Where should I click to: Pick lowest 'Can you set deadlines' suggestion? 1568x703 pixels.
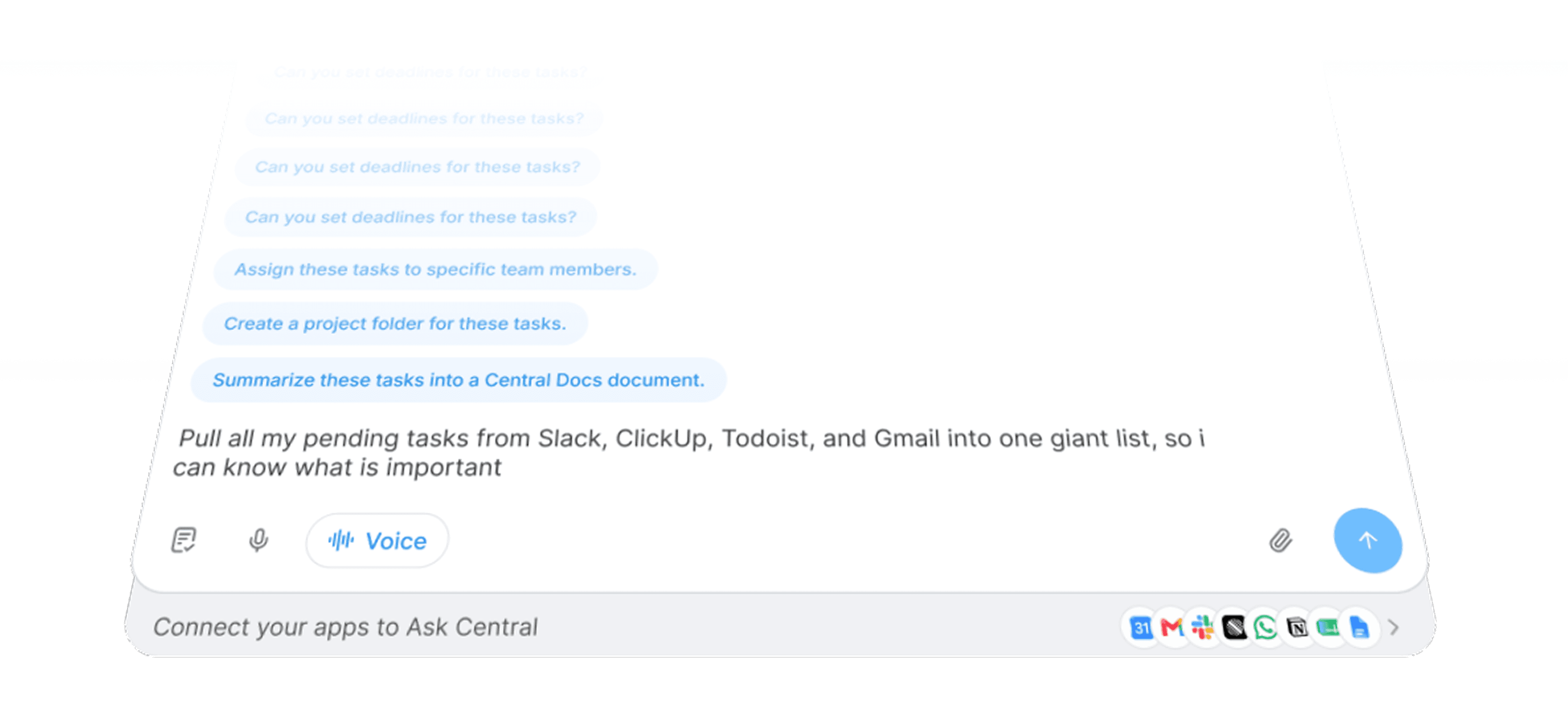click(x=411, y=217)
